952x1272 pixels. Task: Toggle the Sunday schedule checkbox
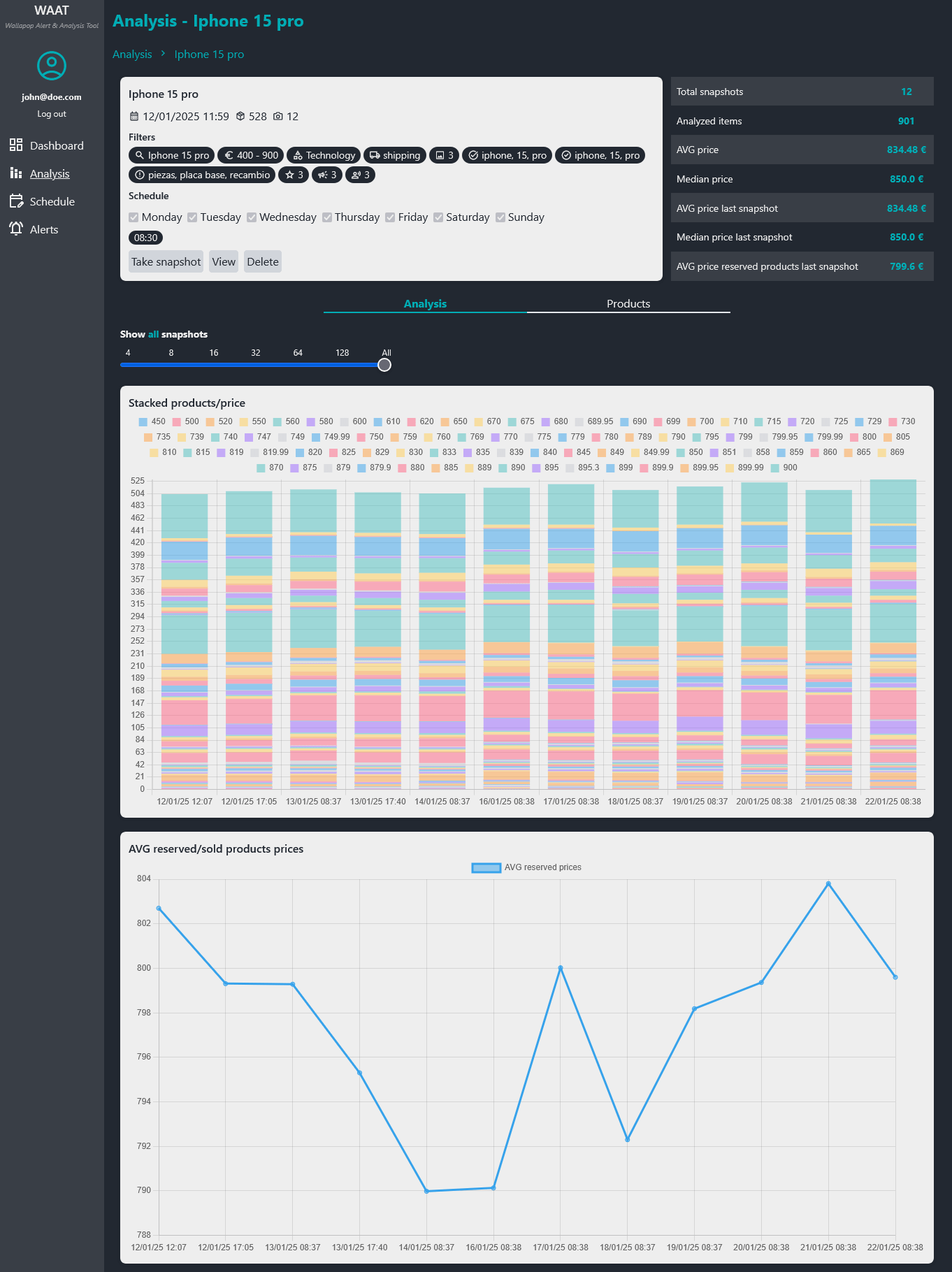tap(500, 217)
